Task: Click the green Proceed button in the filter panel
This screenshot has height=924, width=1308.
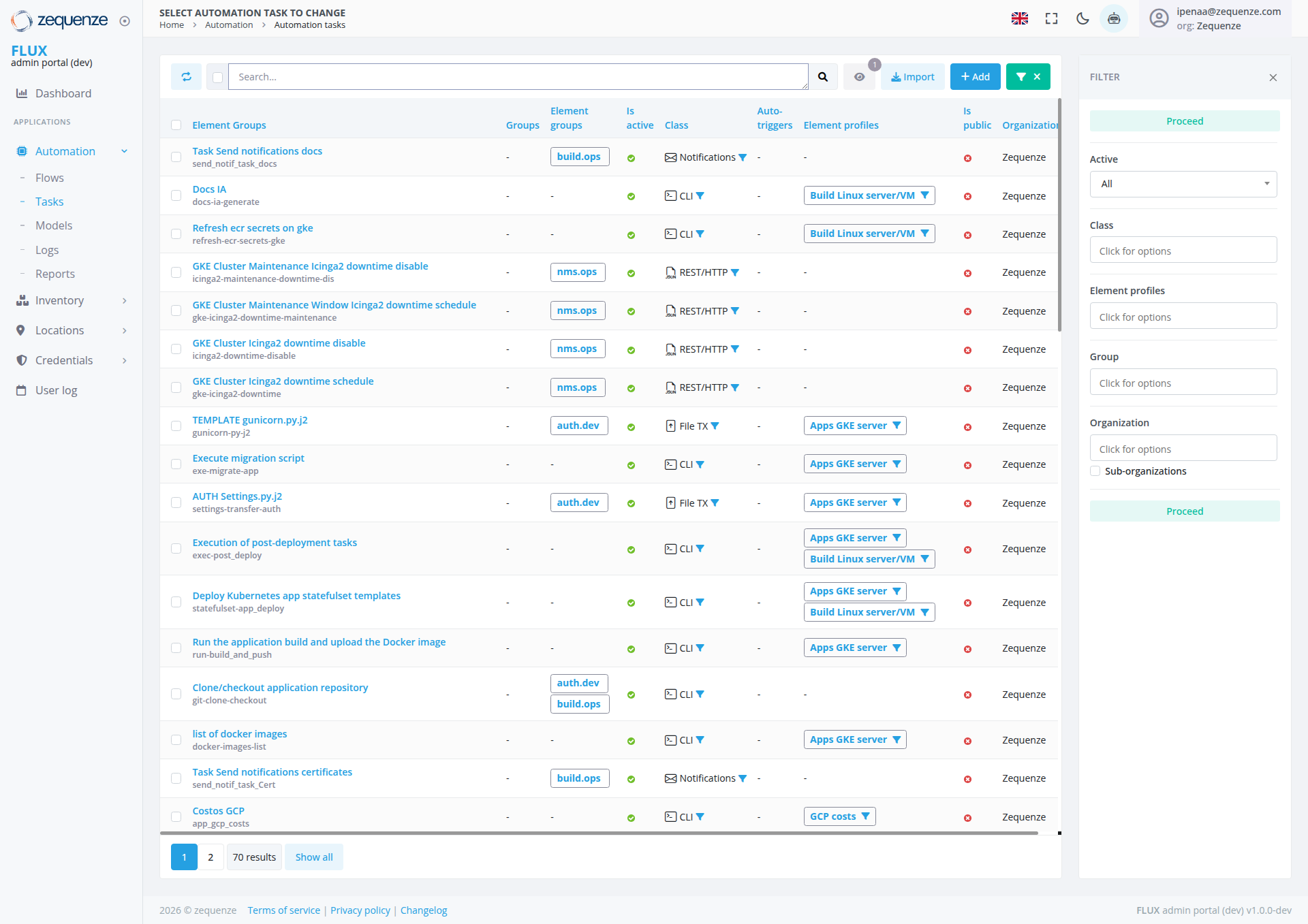Action: (1184, 121)
